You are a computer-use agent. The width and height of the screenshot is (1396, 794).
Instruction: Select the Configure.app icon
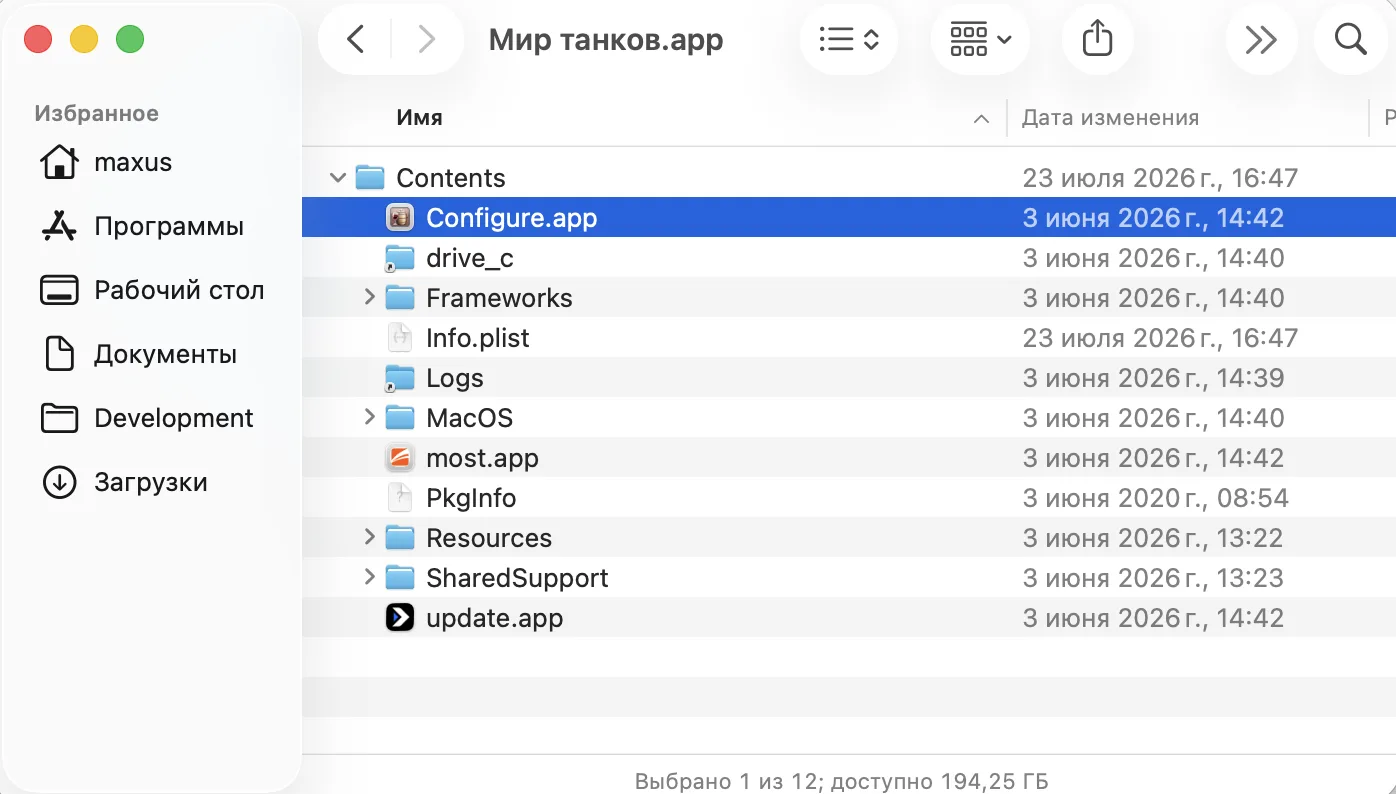(x=400, y=218)
